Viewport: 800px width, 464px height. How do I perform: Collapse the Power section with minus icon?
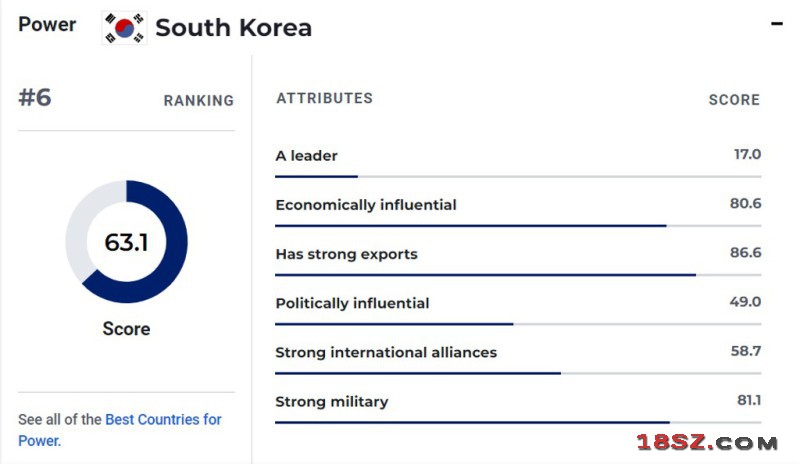pos(777,23)
